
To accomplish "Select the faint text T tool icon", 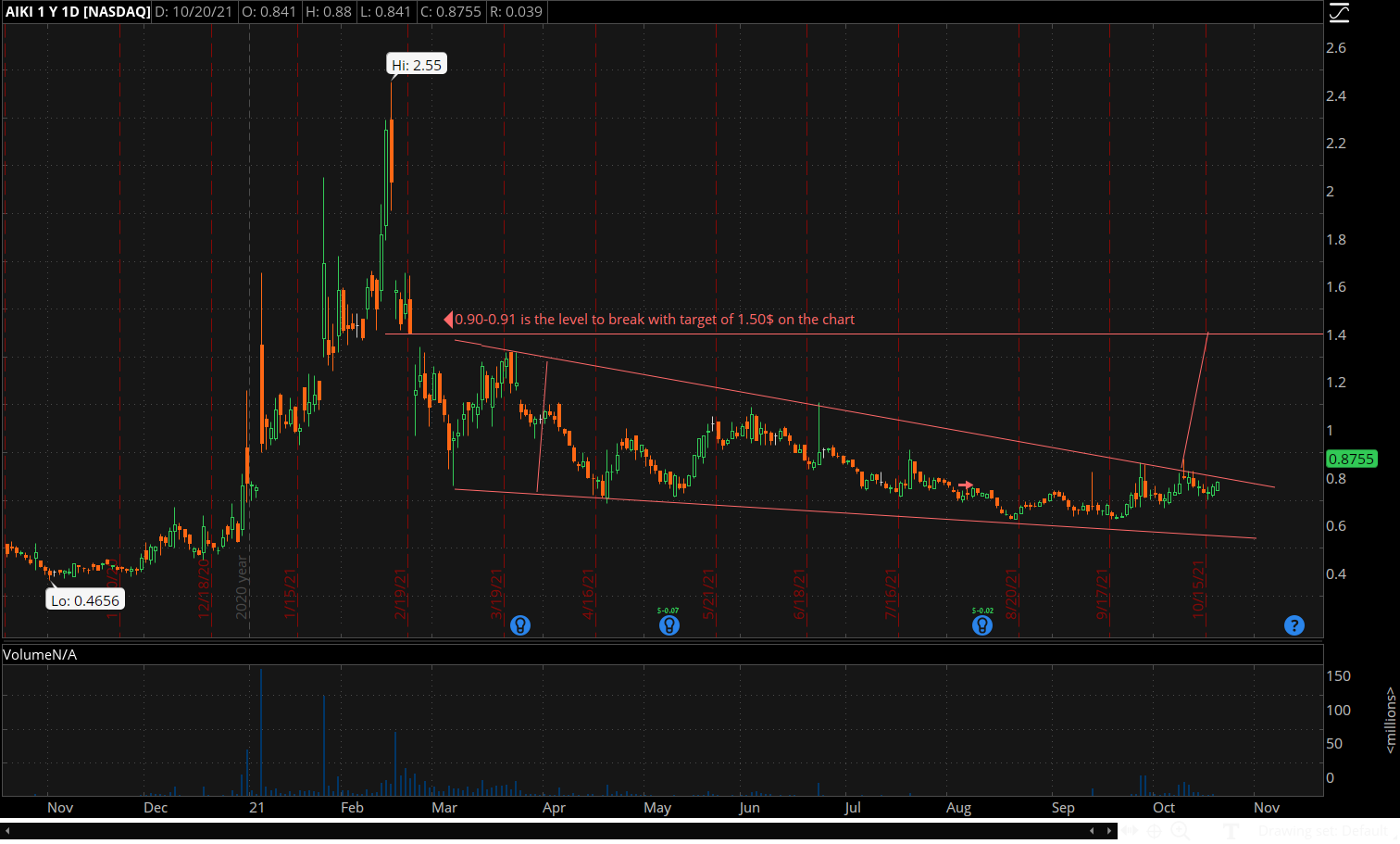I will [1231, 831].
